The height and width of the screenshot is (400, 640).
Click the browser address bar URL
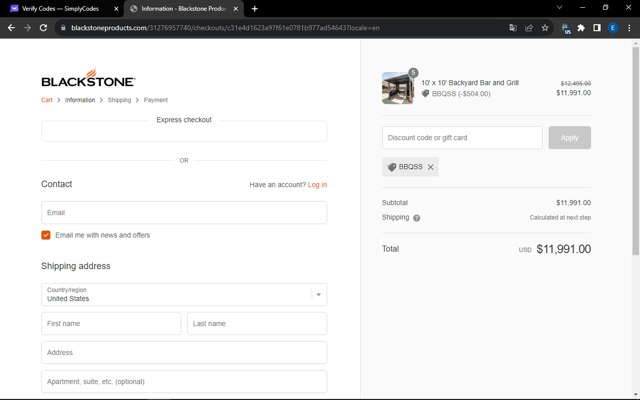click(x=225, y=28)
